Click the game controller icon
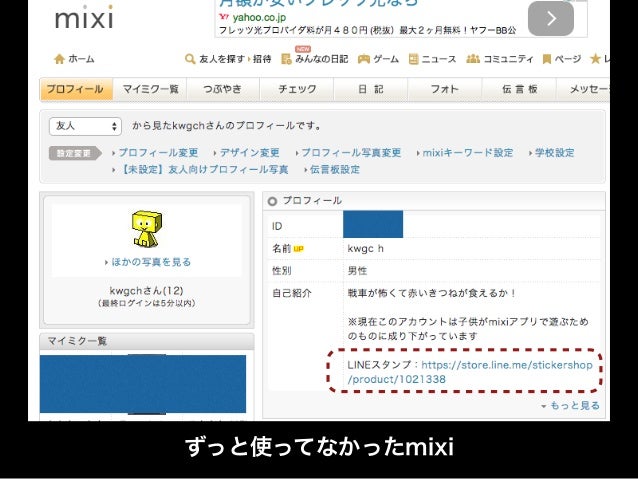This screenshot has height=479, width=638. (364, 59)
